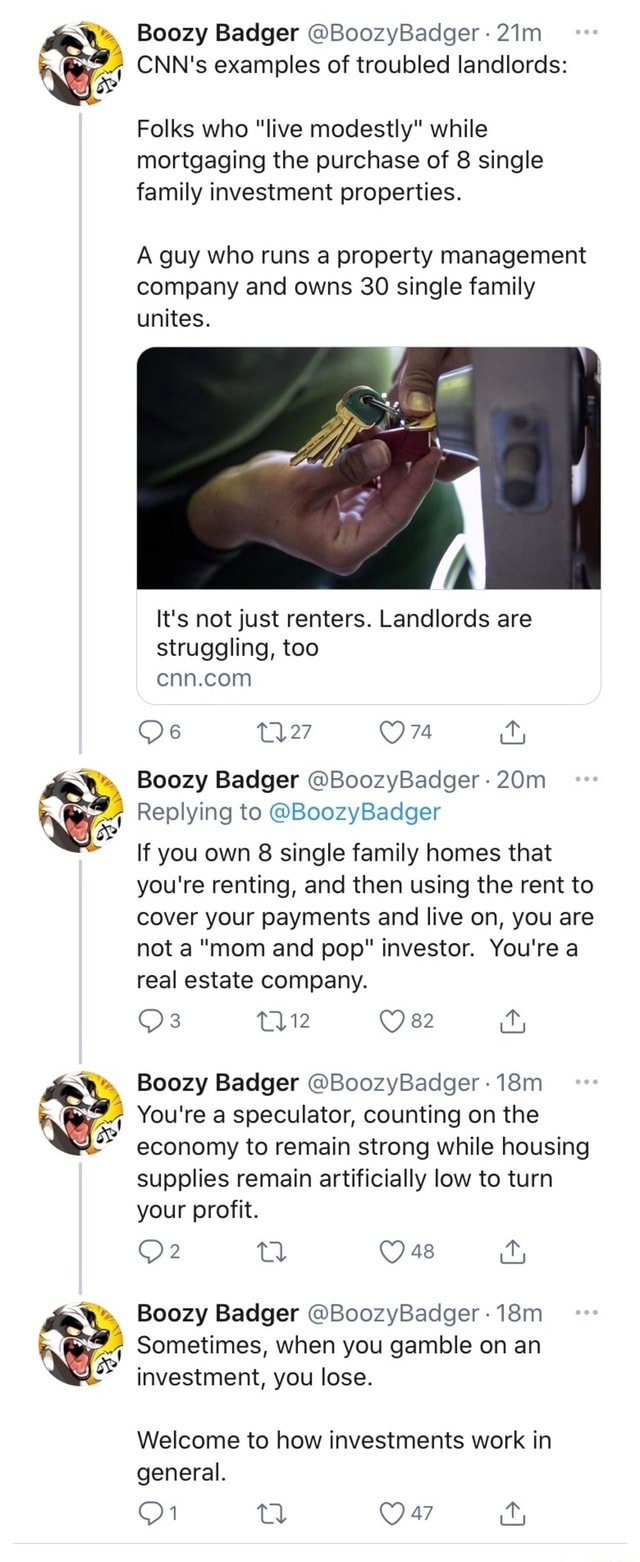Open the share menu on the first tweet
Image resolution: width=640 pixels, height=1562 pixels.
[513, 732]
